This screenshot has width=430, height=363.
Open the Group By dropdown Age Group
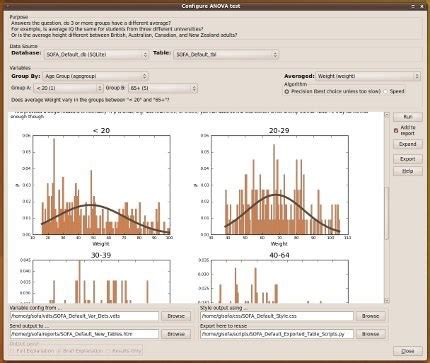click(x=95, y=76)
